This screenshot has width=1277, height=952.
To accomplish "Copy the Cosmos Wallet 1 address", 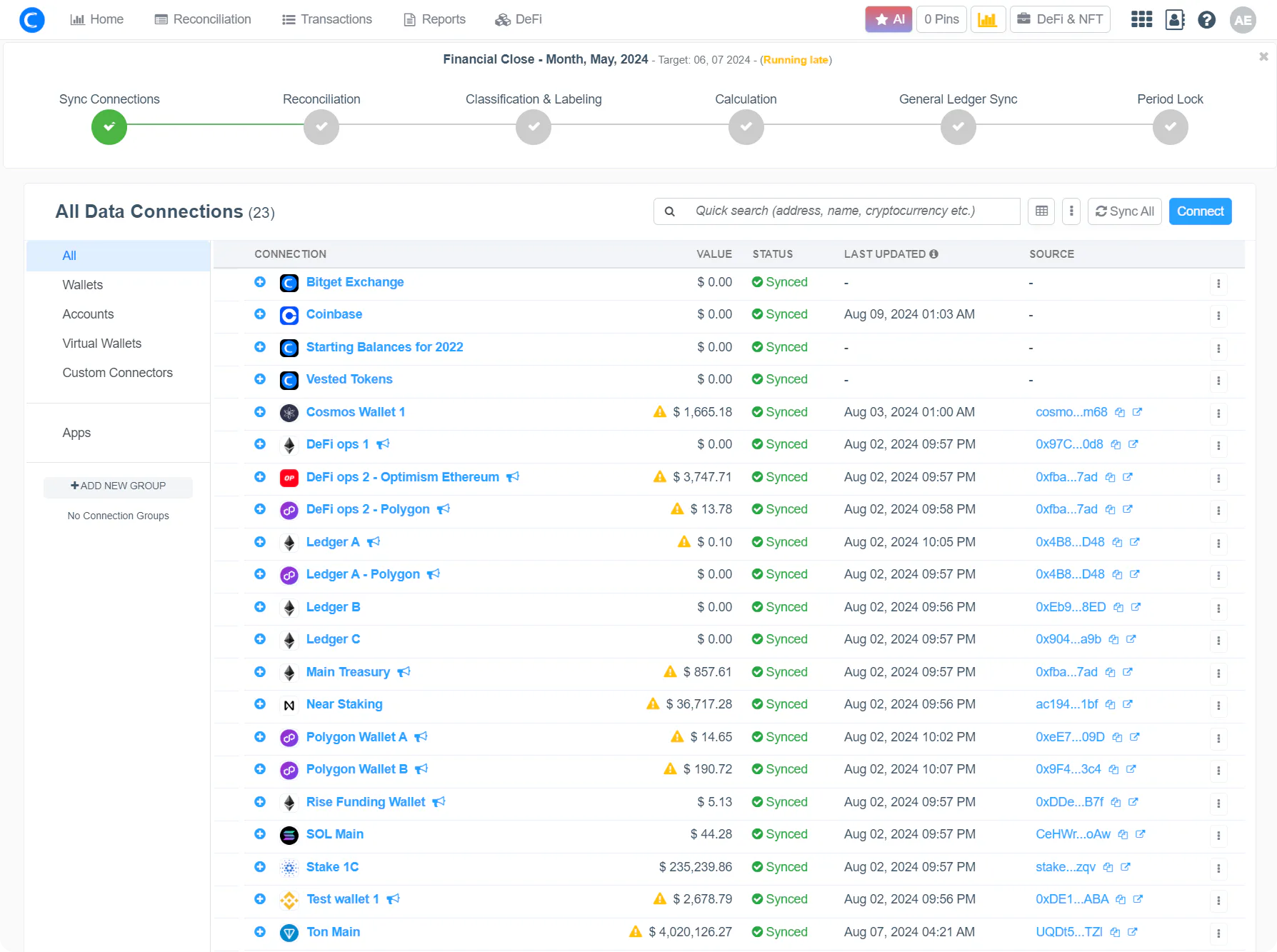I will pos(1120,412).
